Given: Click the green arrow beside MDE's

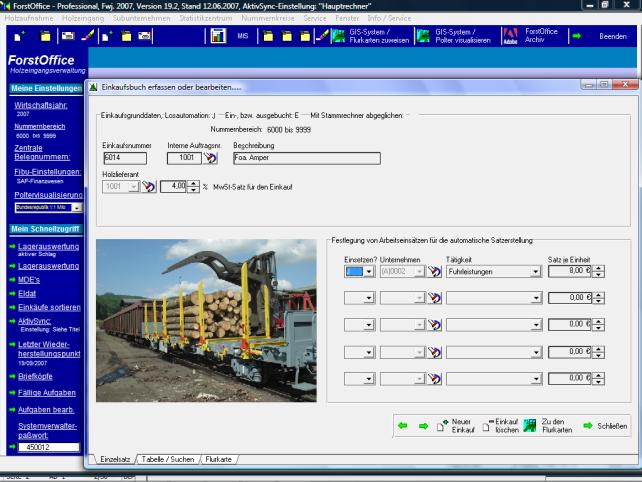Looking at the screenshot, I should [12, 280].
